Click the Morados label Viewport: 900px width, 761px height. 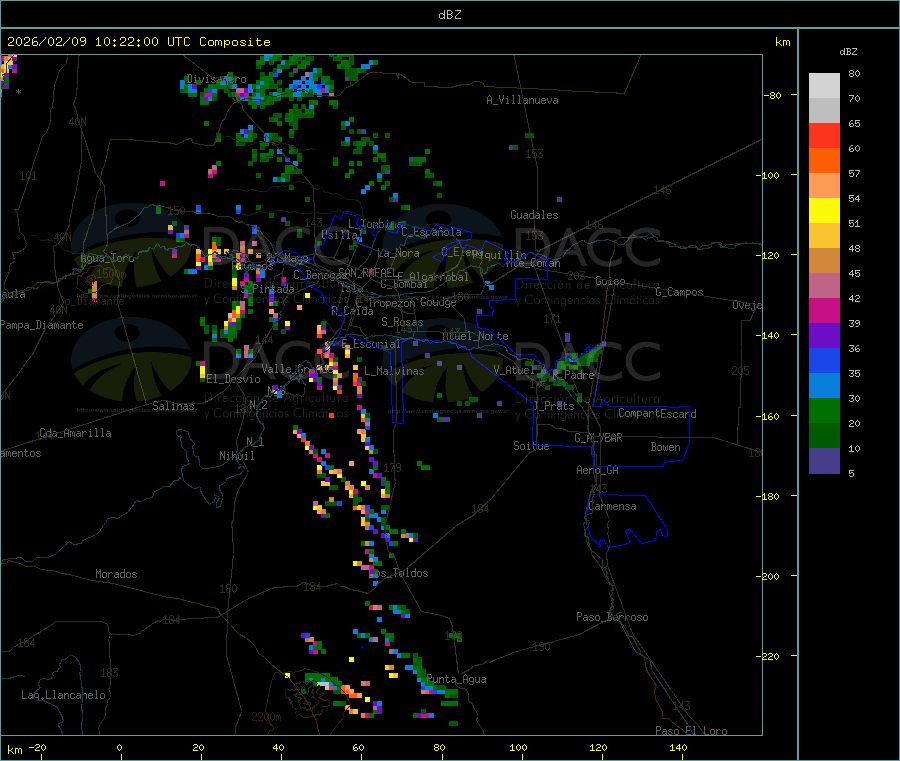(x=116, y=574)
